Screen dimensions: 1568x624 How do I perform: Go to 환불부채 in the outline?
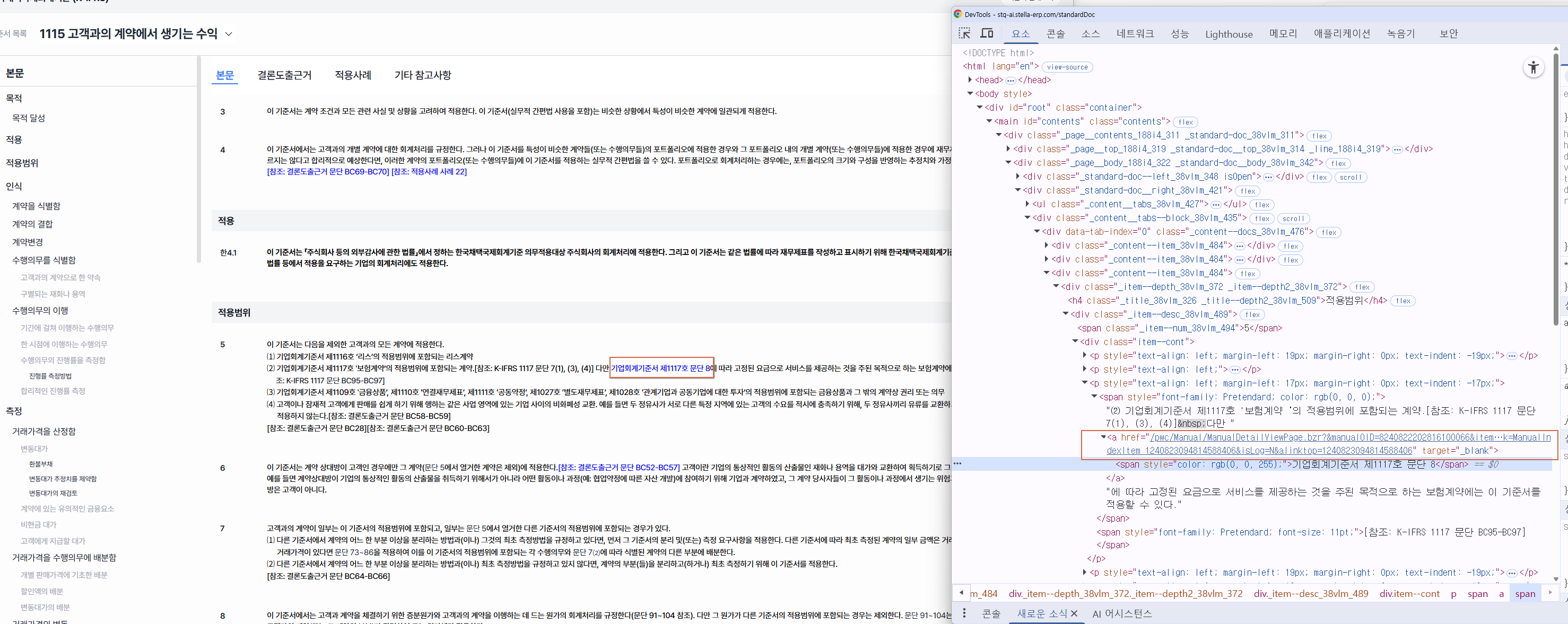(41, 463)
